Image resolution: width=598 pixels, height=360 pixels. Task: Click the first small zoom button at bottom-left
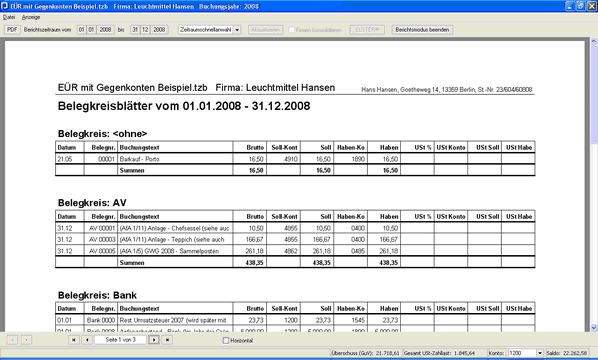(x=12, y=340)
